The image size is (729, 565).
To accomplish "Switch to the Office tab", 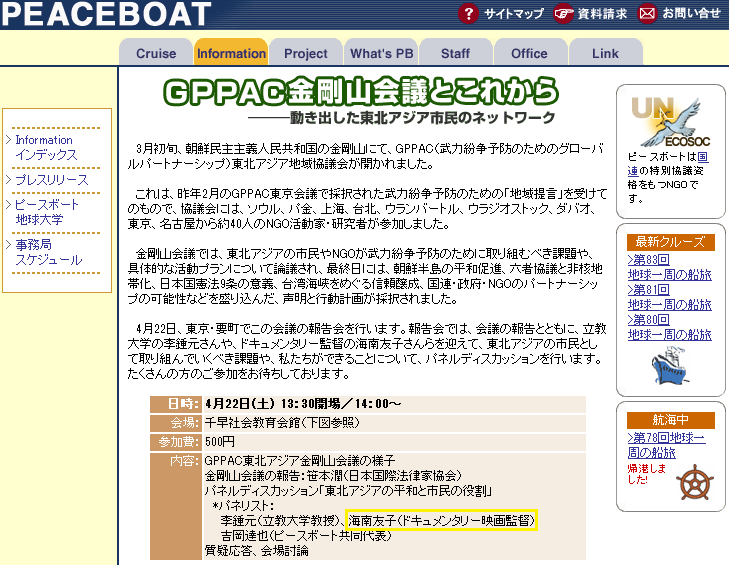I will [530, 52].
